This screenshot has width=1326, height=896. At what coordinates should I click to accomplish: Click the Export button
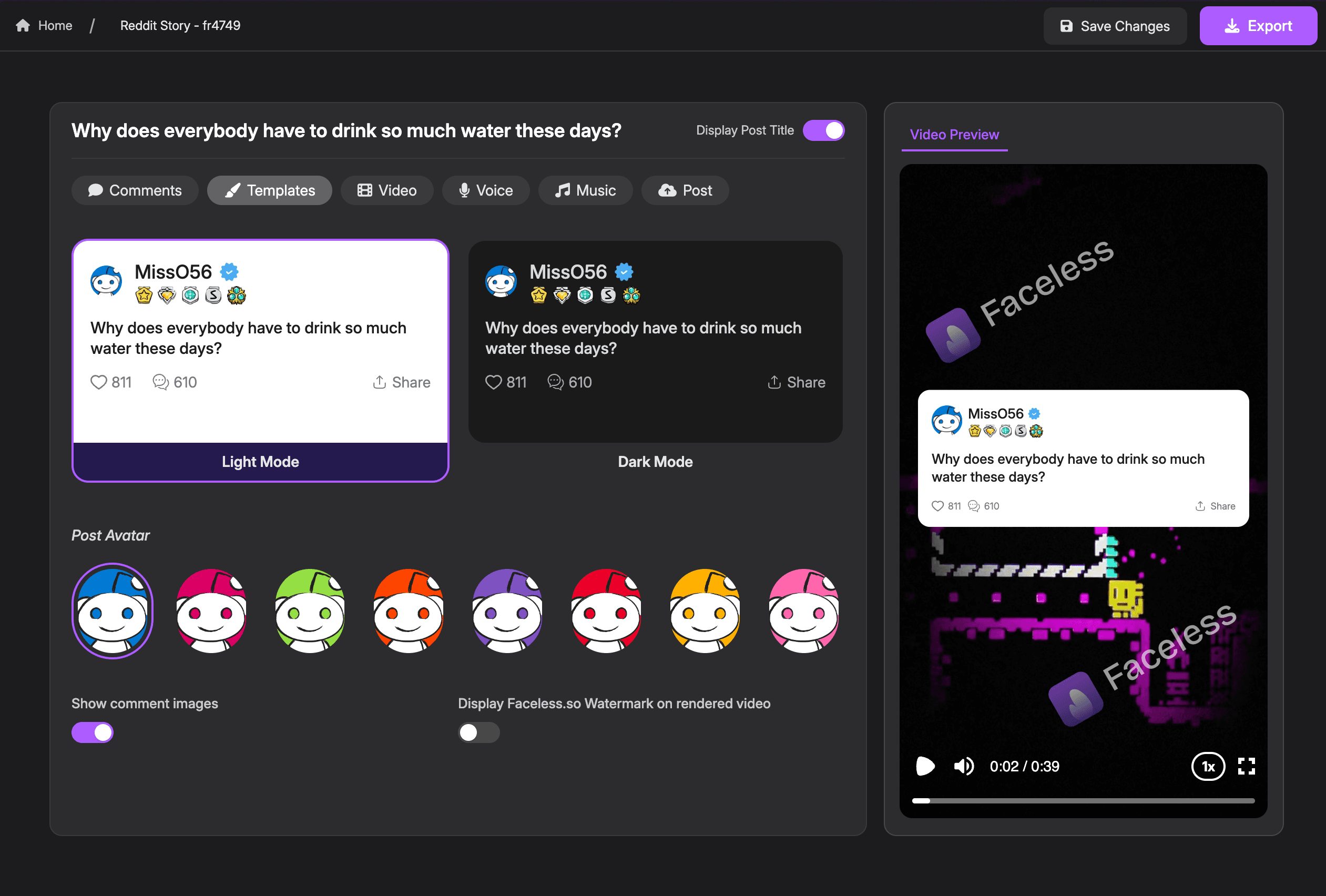tap(1258, 26)
